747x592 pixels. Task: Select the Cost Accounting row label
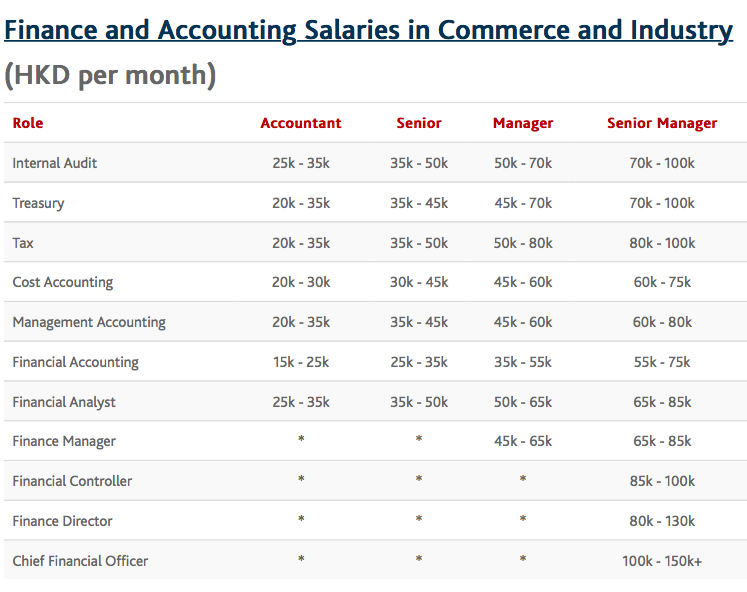(62, 282)
